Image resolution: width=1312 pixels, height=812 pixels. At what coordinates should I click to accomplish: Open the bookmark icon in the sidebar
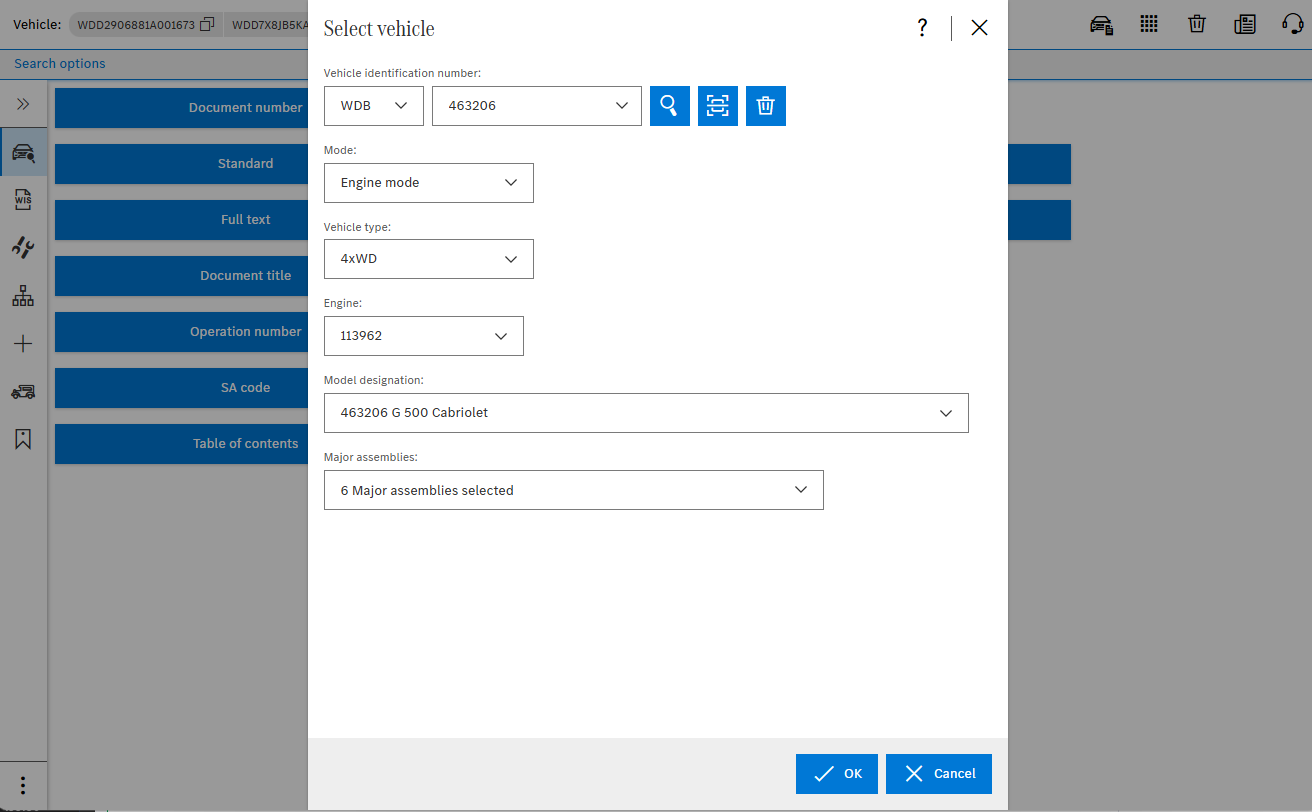23,439
